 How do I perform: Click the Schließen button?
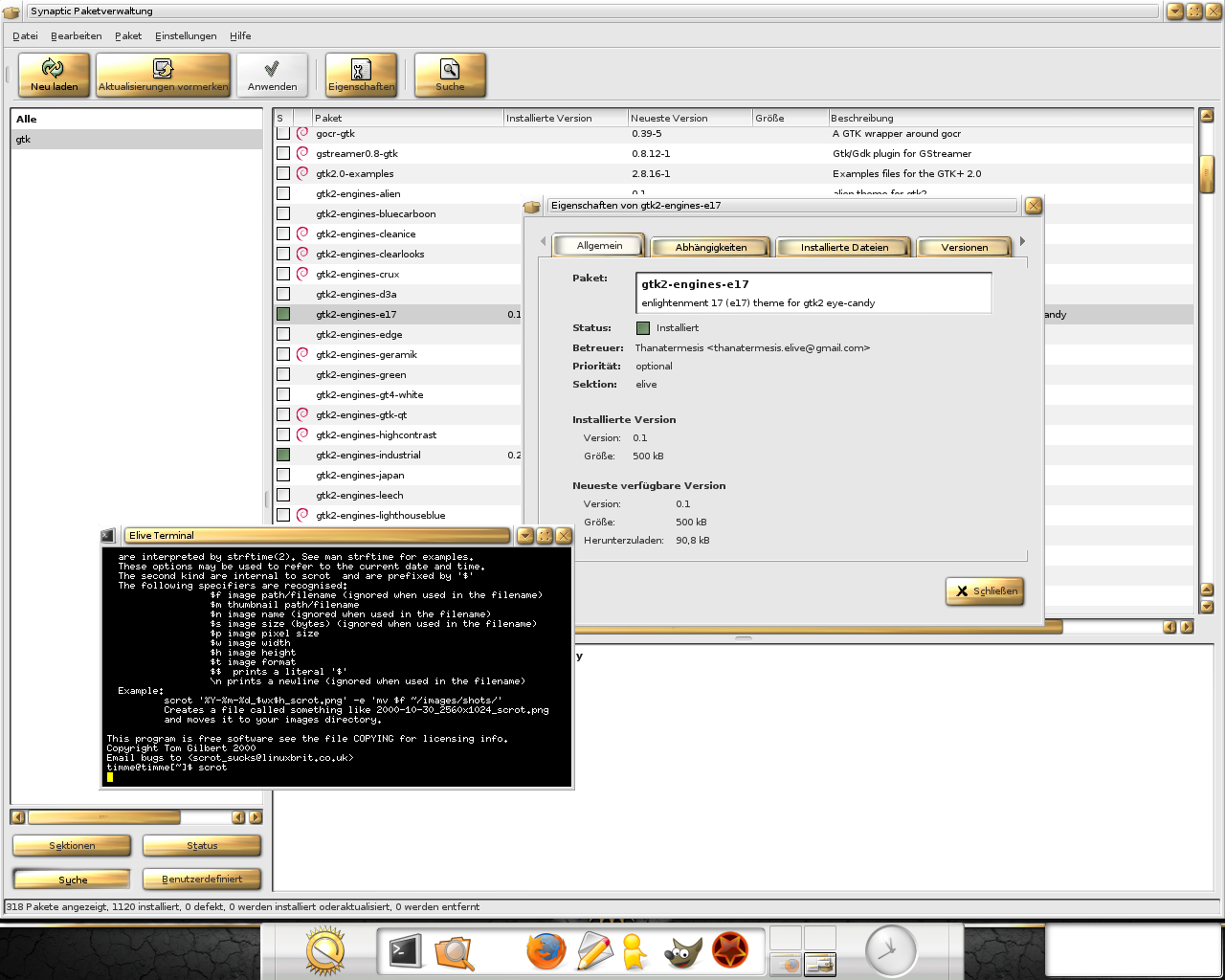point(985,591)
